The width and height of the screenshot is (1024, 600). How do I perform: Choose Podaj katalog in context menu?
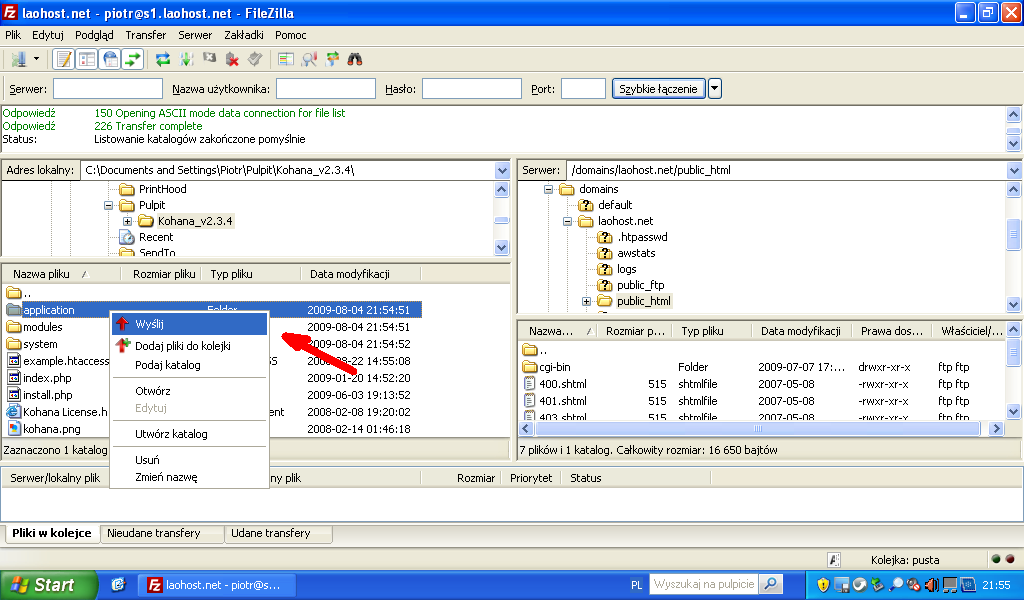click(x=189, y=365)
